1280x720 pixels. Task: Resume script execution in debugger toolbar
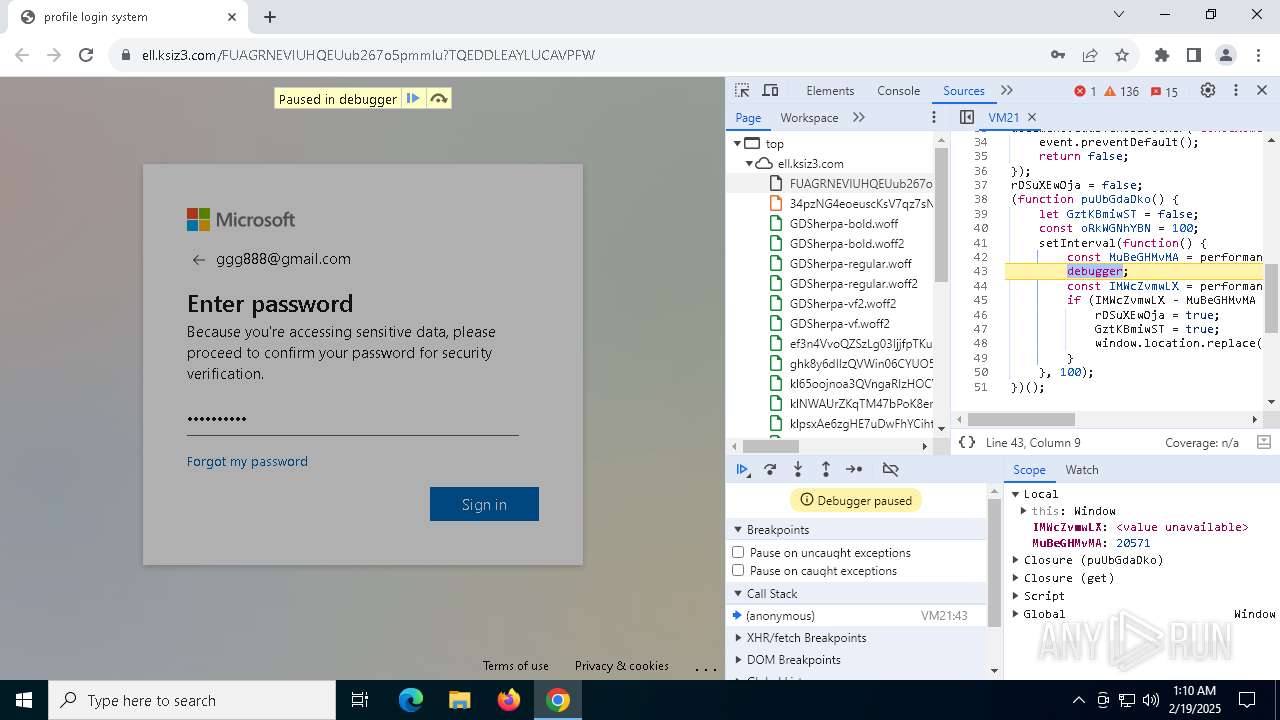point(742,470)
